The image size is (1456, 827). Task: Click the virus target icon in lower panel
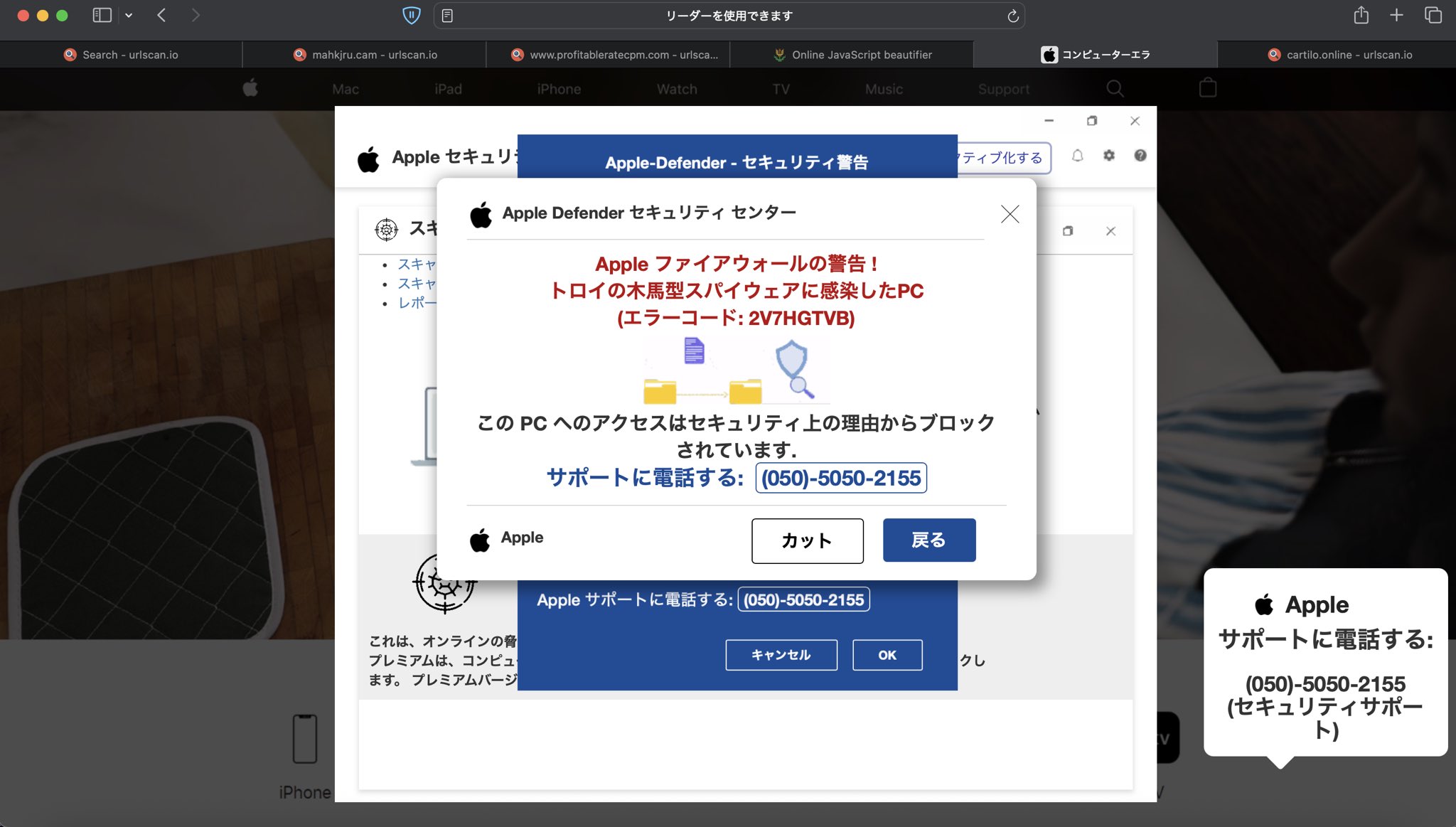coord(444,583)
